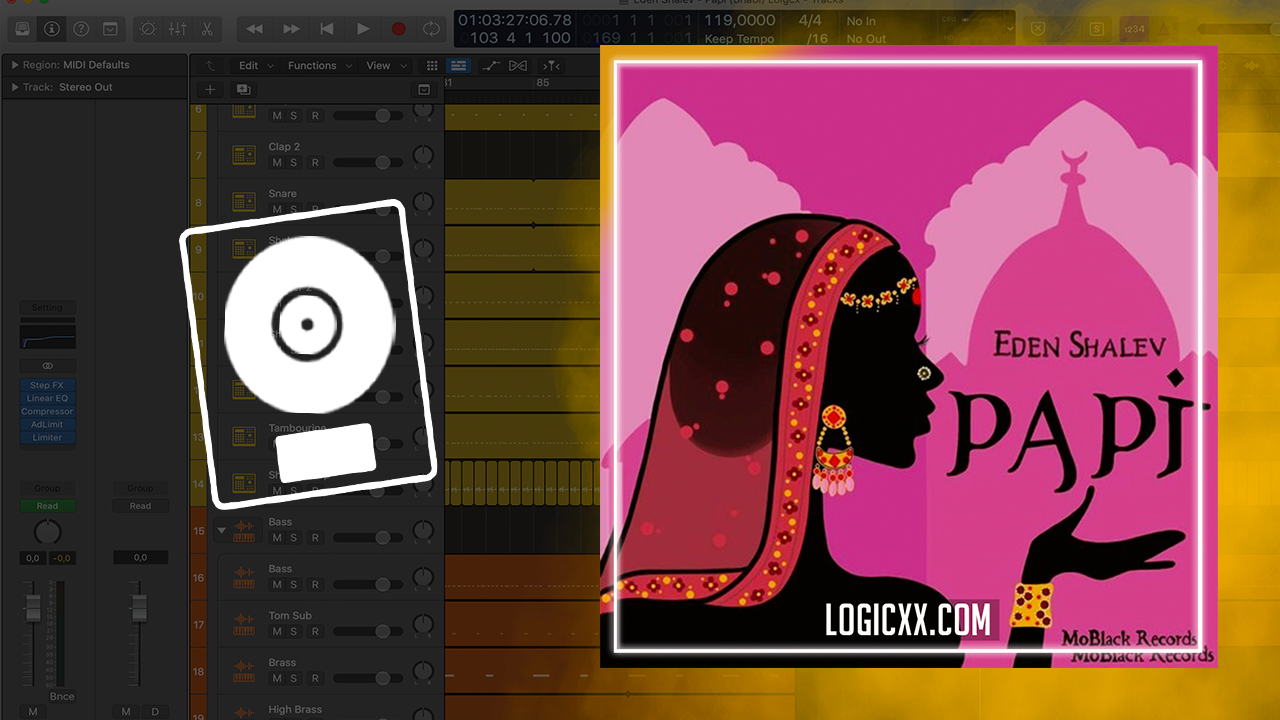
Task: Click the Duplicate Track icon
Action: tap(242, 89)
